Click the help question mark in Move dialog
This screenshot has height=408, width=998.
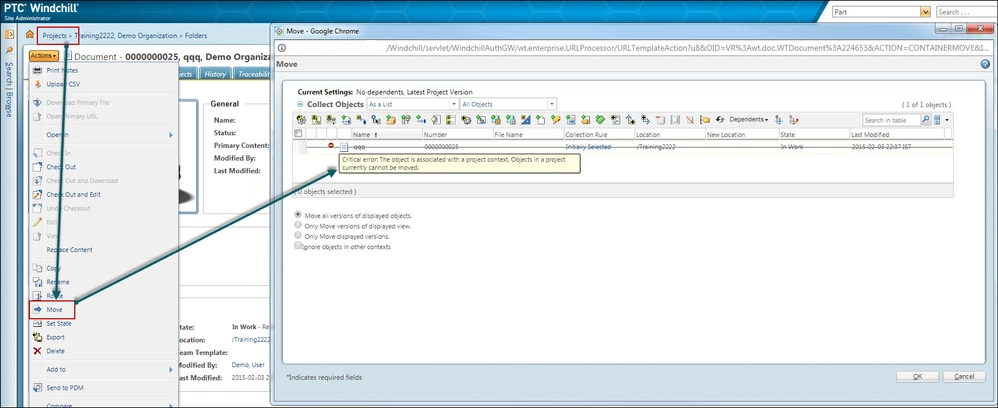(985, 64)
